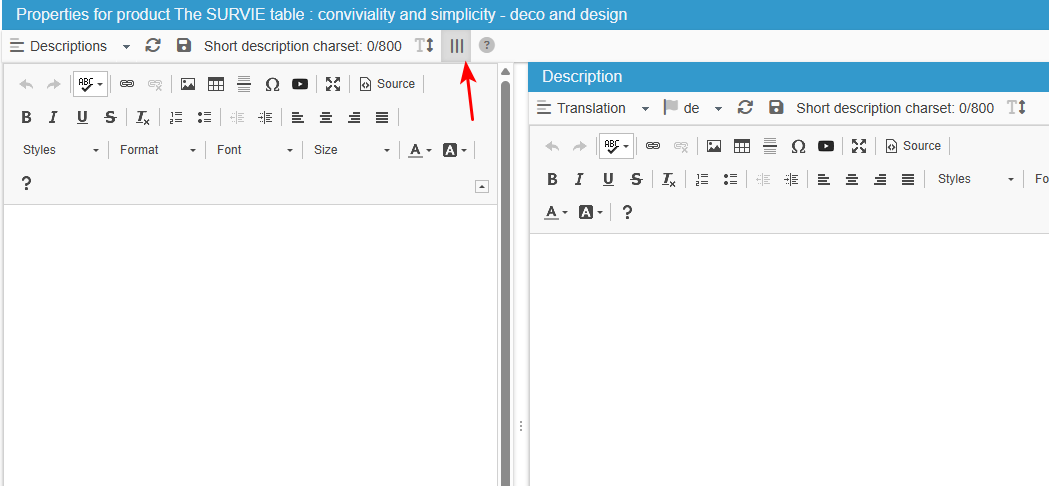Open About CKEditor question mark in left editor
The width and height of the screenshot is (1049, 486).
click(x=26, y=183)
